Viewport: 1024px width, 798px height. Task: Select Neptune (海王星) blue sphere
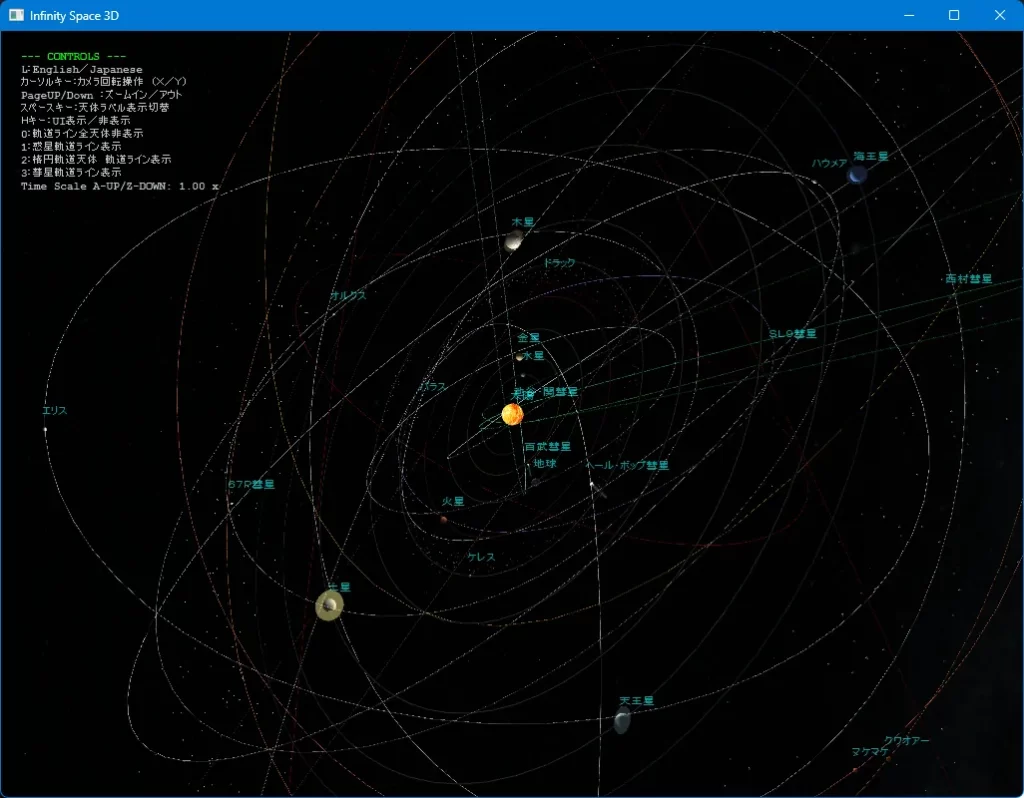pos(856,173)
